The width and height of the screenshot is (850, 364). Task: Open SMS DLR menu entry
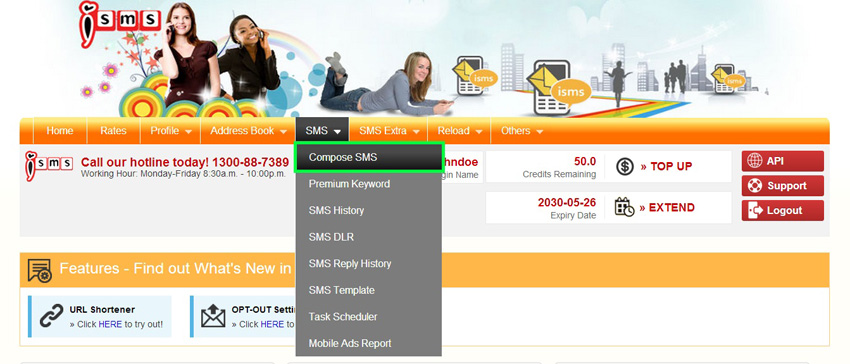[x=369, y=237]
